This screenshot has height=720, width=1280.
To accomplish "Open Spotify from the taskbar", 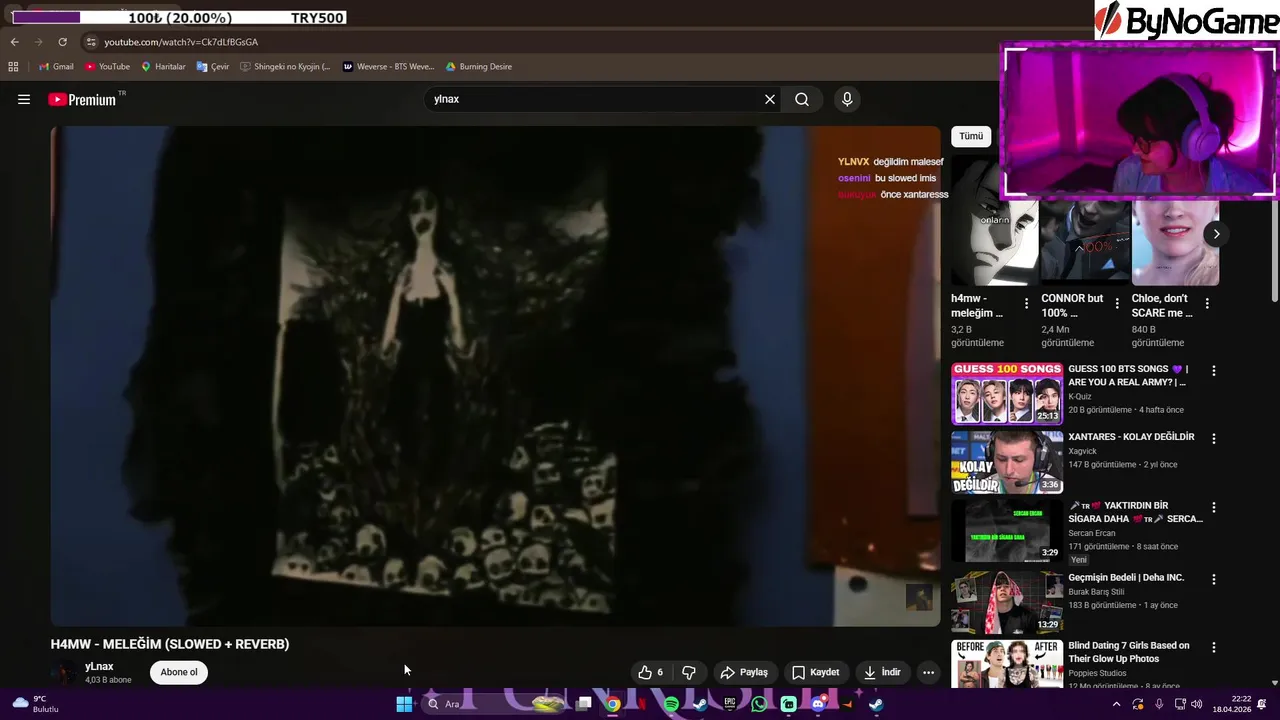I will 671,704.
